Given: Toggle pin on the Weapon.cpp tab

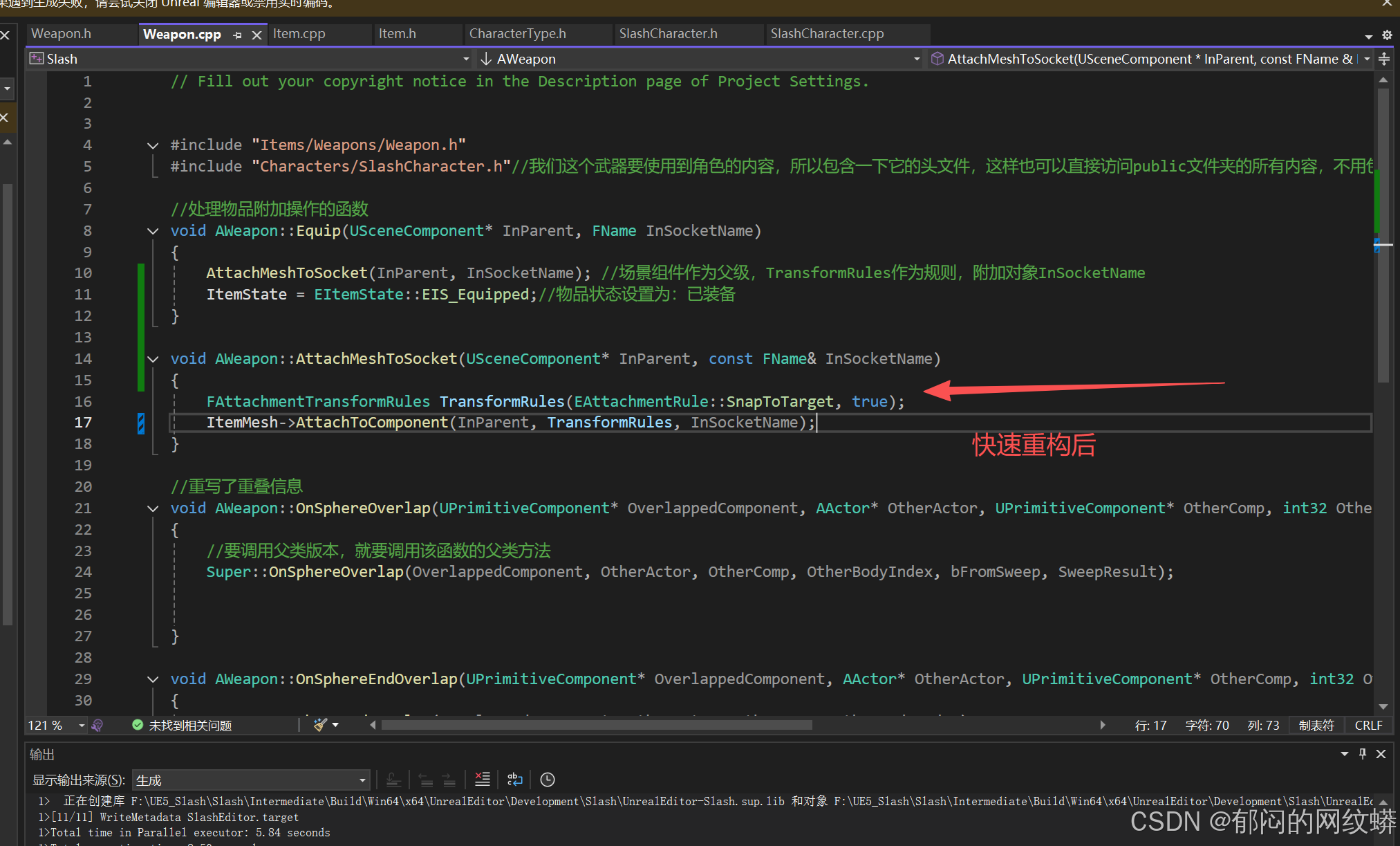Looking at the screenshot, I should tap(238, 35).
